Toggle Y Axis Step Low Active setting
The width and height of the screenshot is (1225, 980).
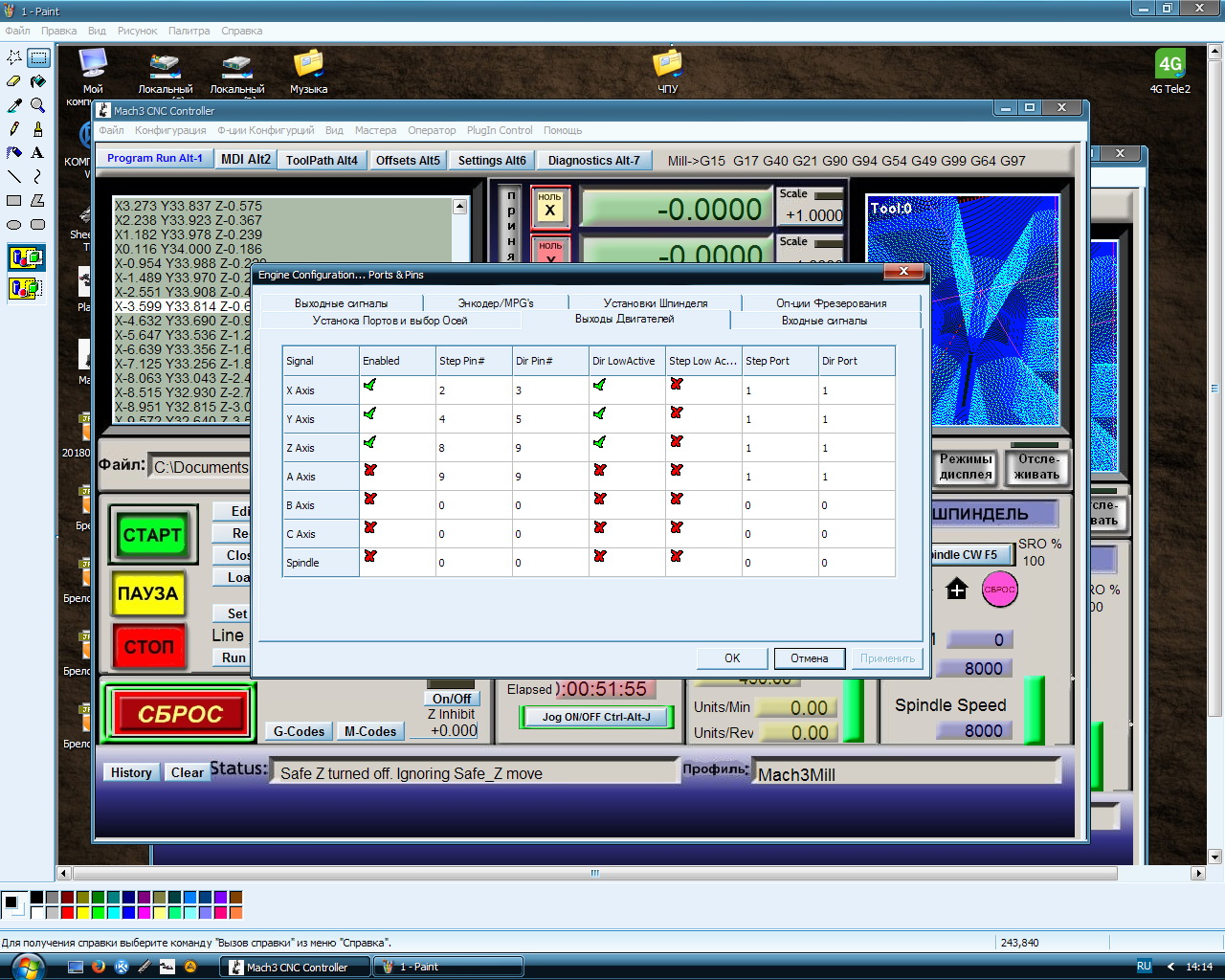pos(677,412)
